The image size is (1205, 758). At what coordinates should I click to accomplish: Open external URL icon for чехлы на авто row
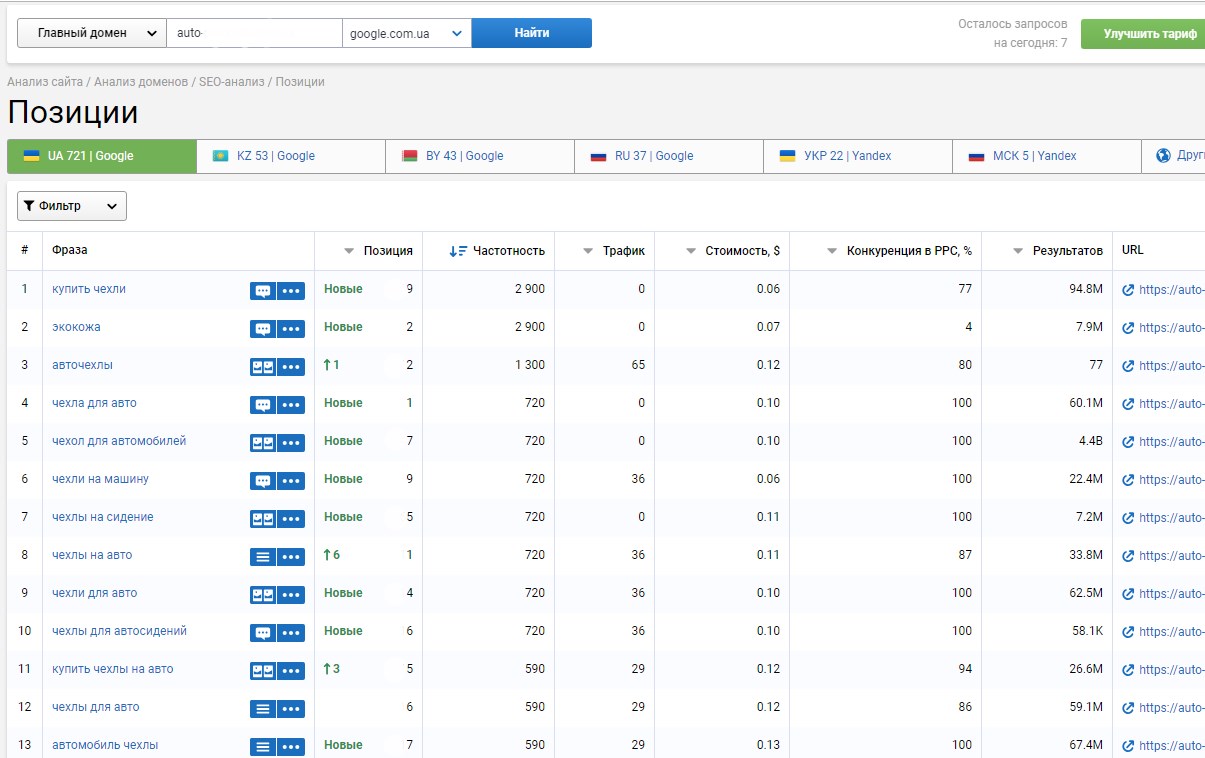(x=1128, y=556)
